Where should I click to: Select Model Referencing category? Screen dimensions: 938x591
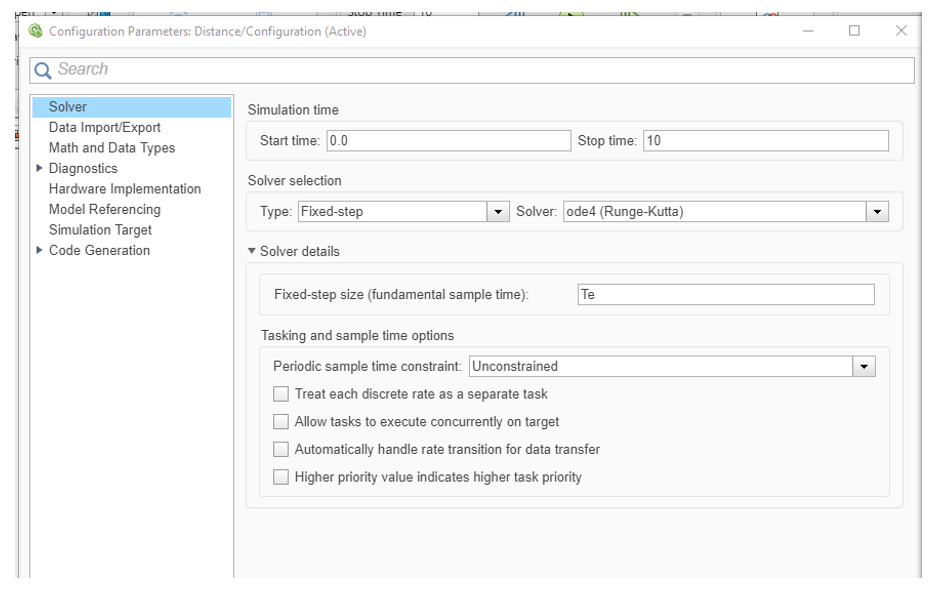tap(104, 209)
